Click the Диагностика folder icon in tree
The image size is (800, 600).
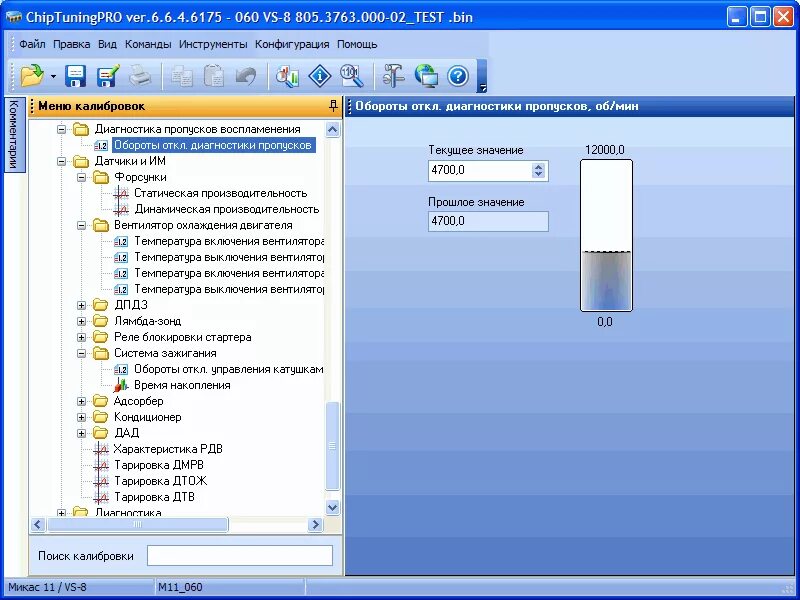[81, 512]
